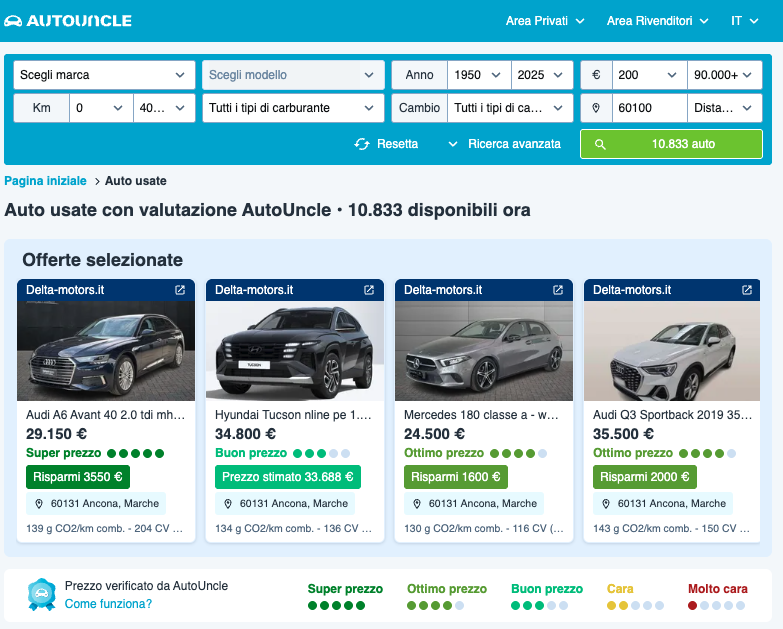Click the Resetta filters button

click(x=386, y=144)
